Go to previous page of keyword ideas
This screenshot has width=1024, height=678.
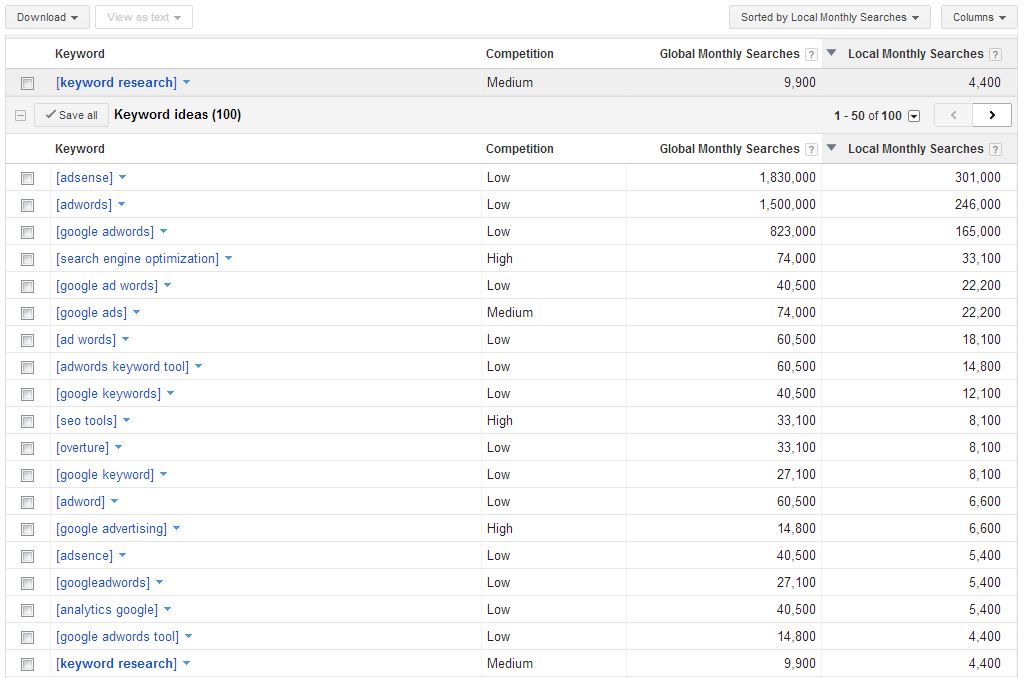pyautogui.click(x=953, y=115)
